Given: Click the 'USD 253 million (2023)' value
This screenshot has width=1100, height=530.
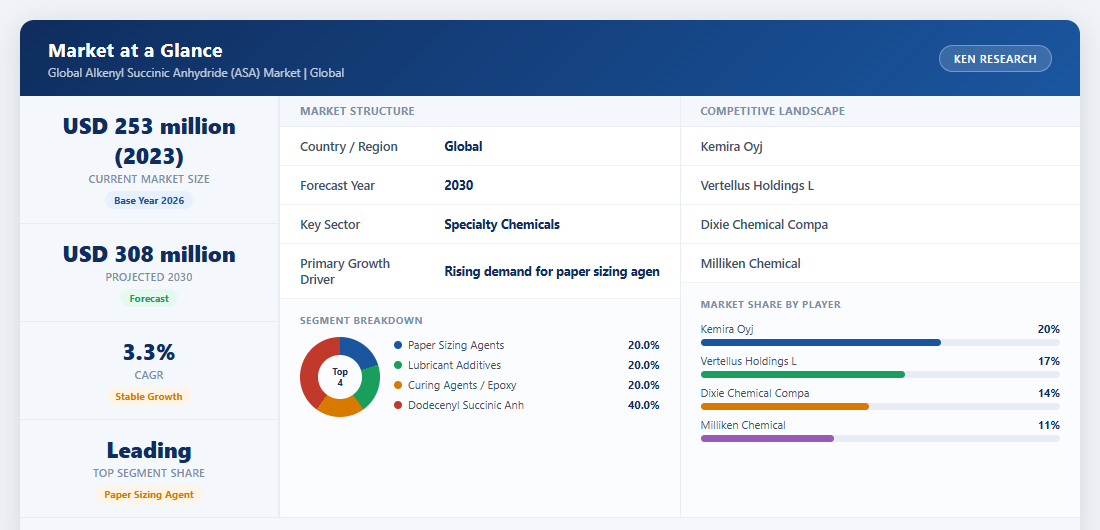Looking at the screenshot, I should (149, 141).
